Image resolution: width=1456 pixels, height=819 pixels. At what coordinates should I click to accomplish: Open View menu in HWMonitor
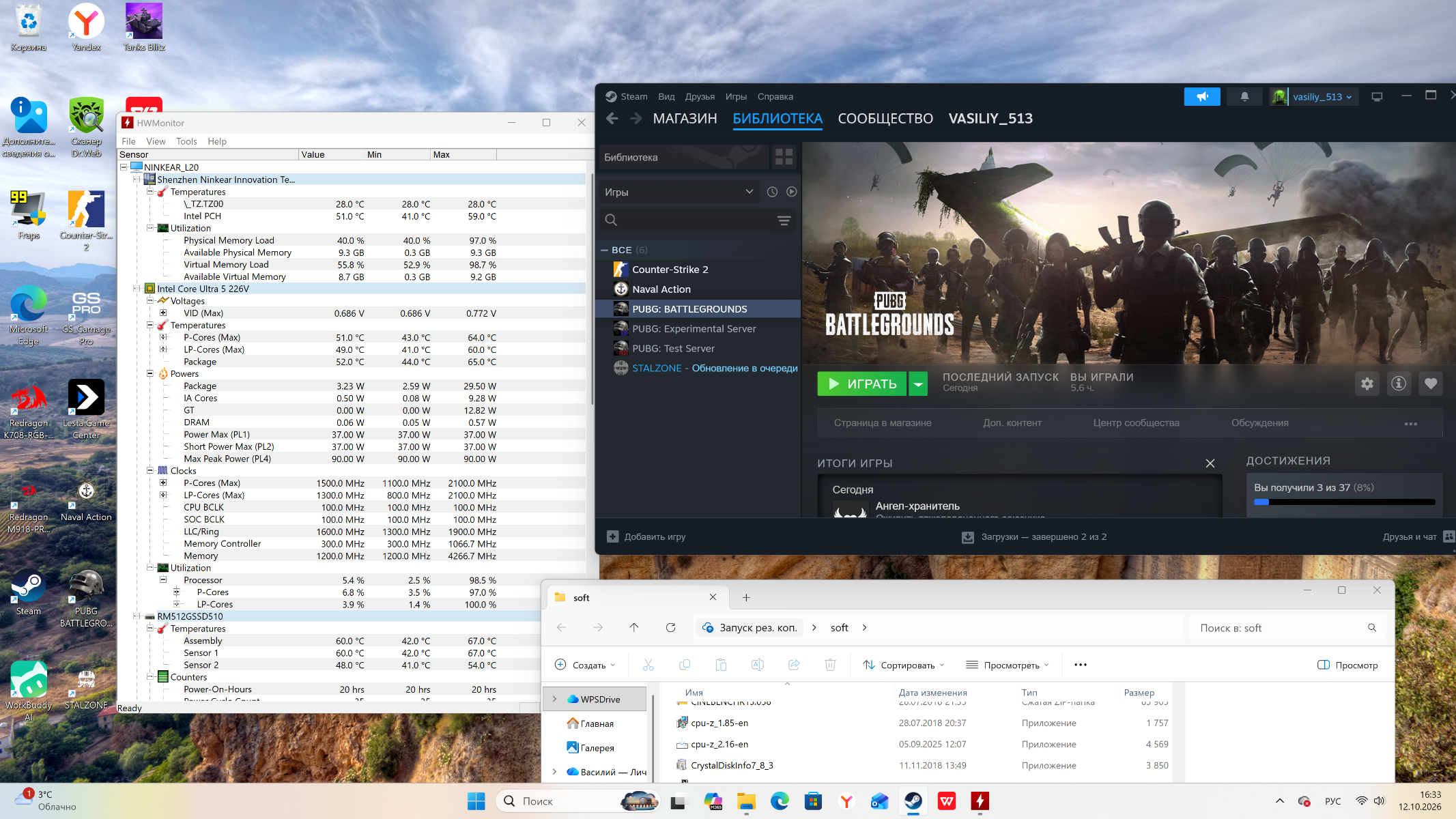click(x=156, y=141)
